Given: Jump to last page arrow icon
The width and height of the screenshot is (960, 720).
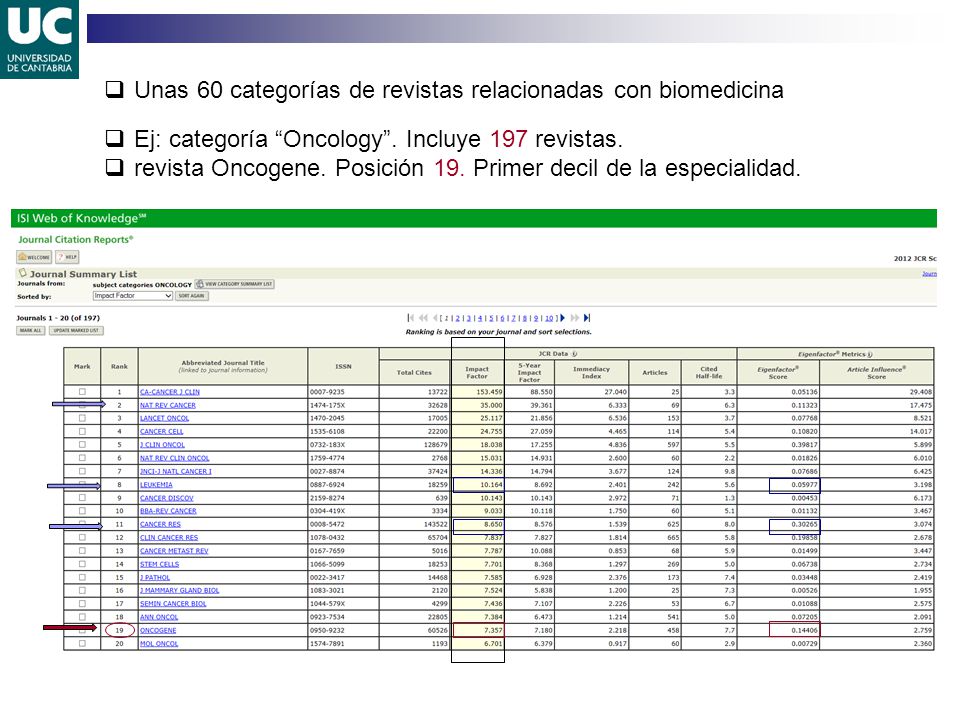Looking at the screenshot, I should (x=587, y=318).
